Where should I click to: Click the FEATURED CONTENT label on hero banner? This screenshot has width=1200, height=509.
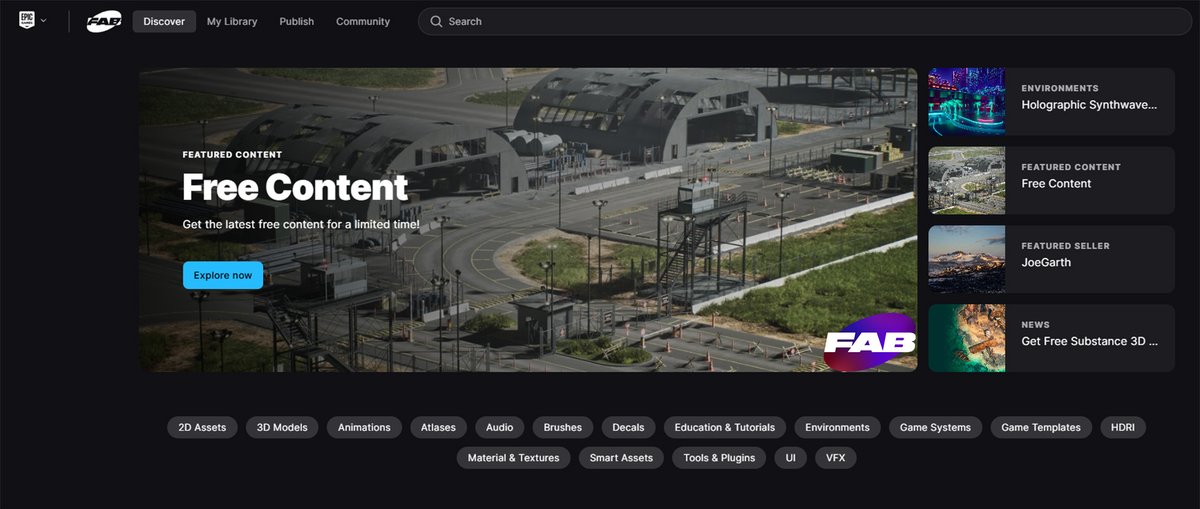point(232,155)
